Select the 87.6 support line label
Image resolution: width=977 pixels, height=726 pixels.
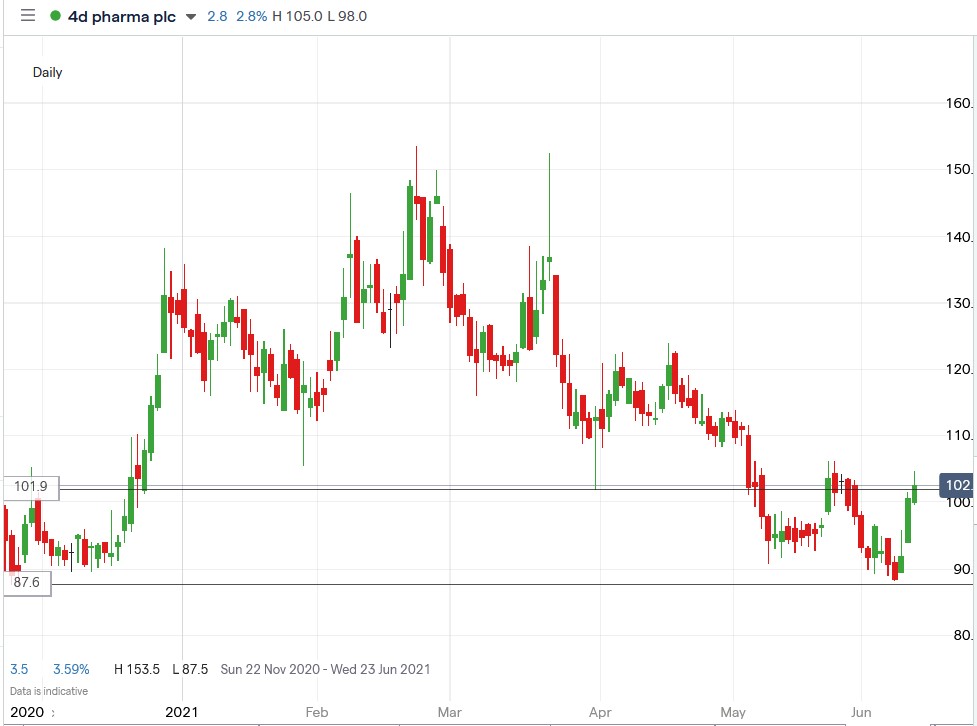(x=27, y=585)
